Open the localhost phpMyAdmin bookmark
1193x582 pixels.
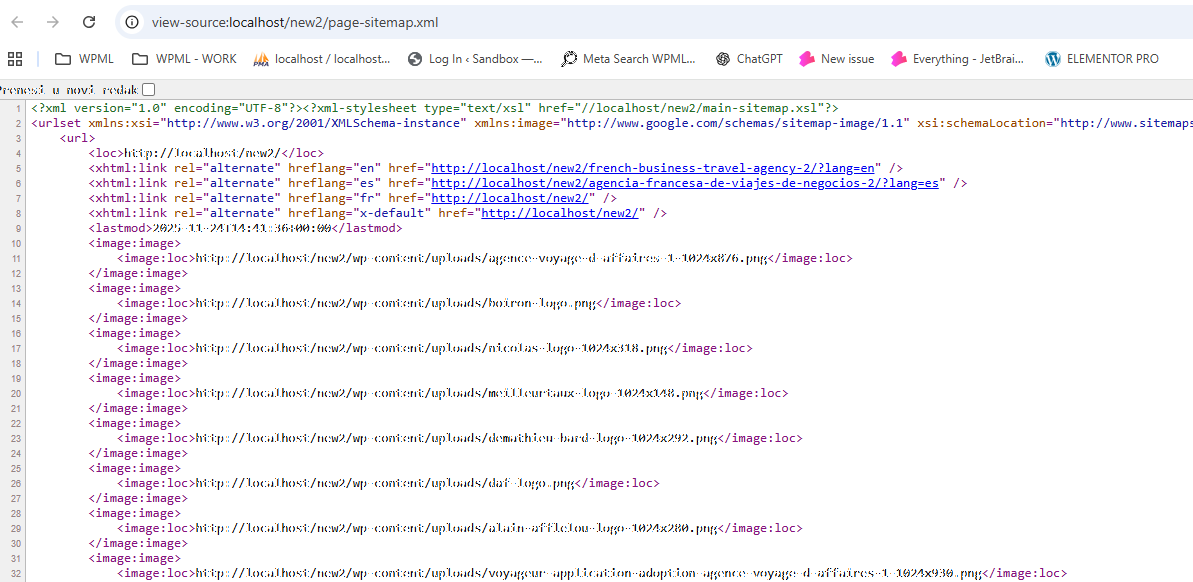[x=321, y=59]
